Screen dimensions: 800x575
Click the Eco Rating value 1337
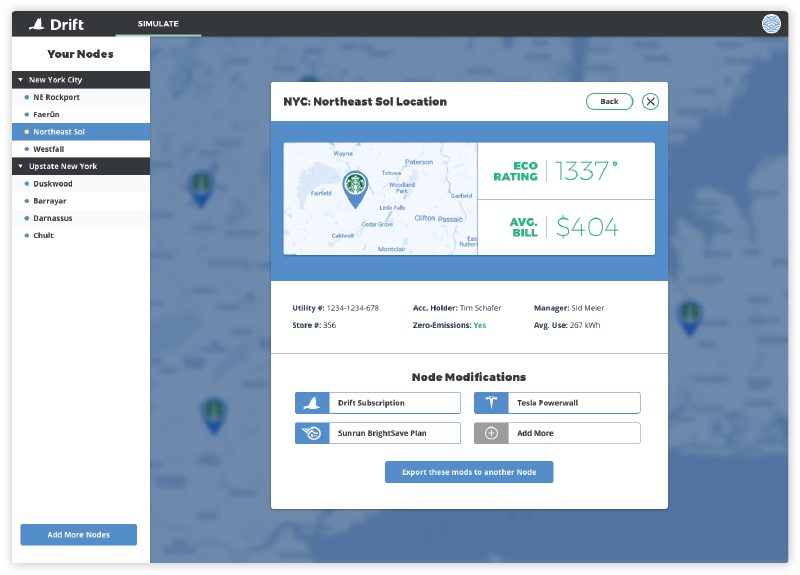coord(586,171)
